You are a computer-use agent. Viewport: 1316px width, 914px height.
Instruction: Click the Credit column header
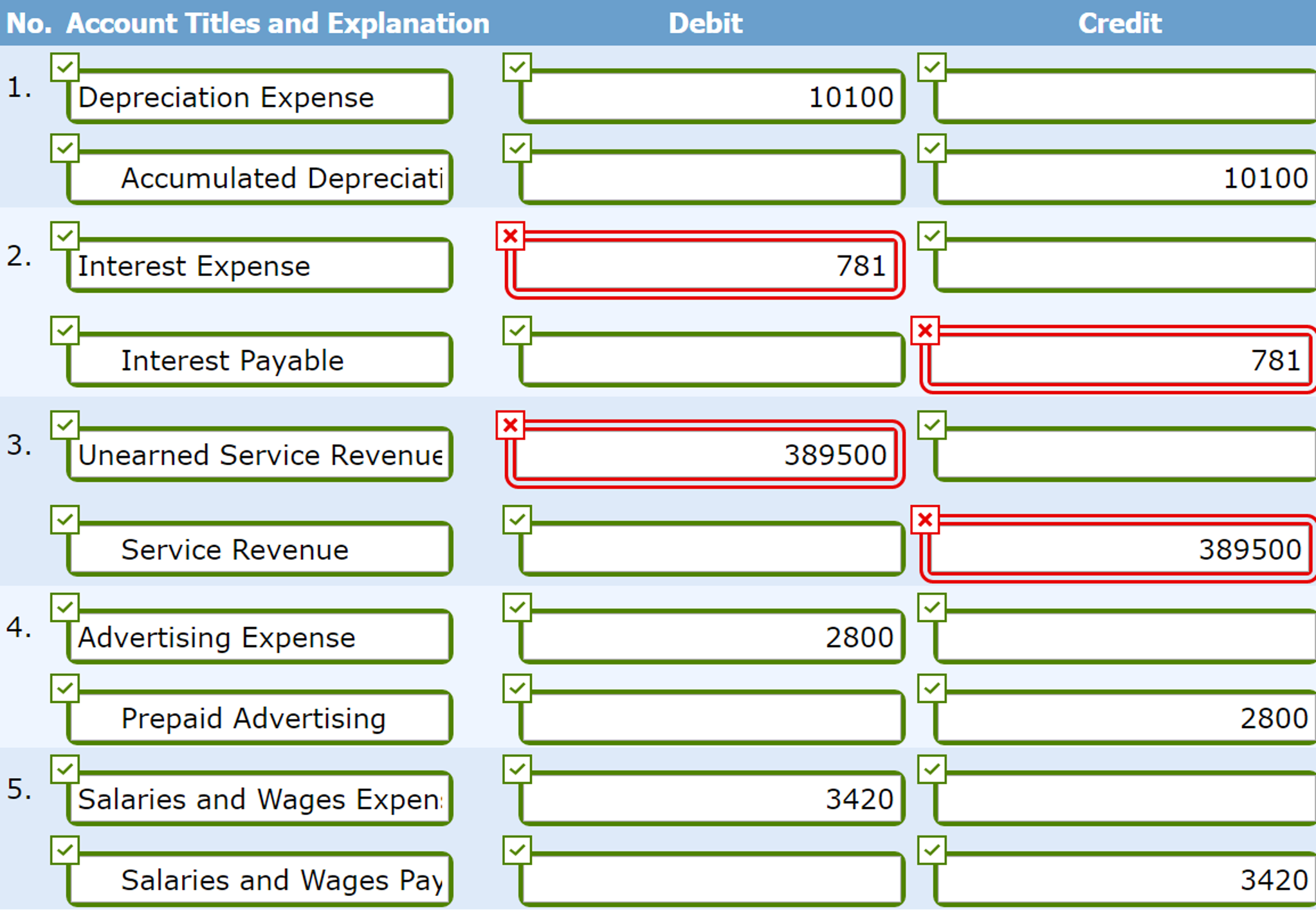pyautogui.click(x=1120, y=24)
